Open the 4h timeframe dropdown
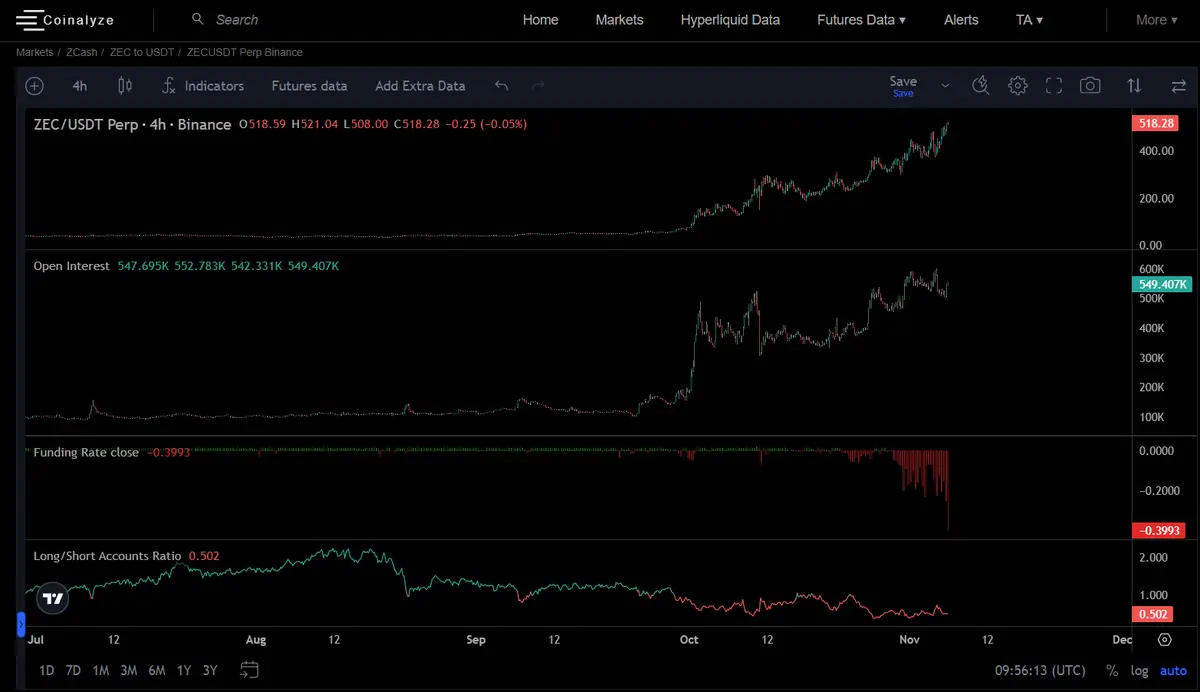Image resolution: width=1200 pixels, height=692 pixels. click(80, 86)
